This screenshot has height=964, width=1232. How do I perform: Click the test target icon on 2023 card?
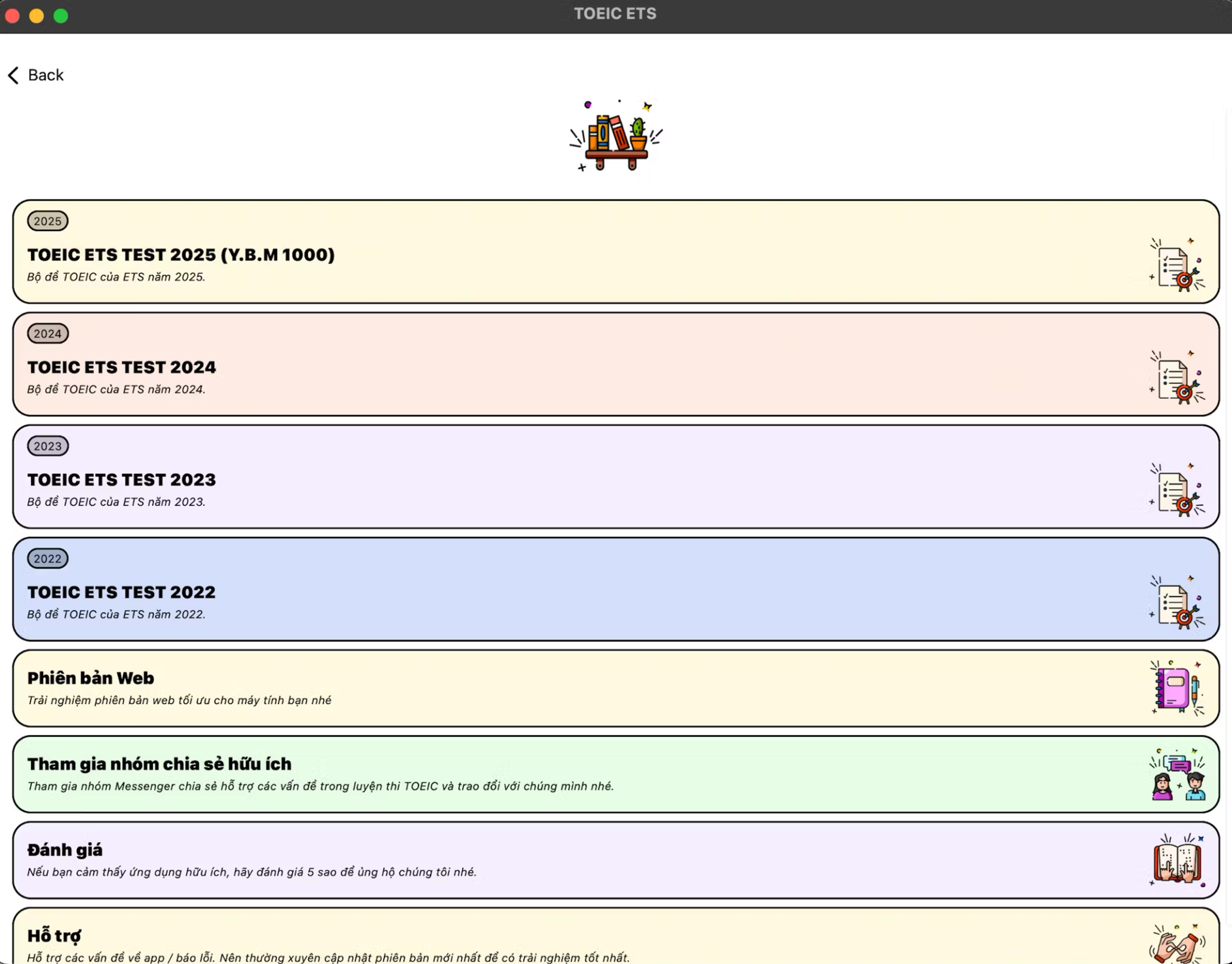pyautogui.click(x=1177, y=489)
